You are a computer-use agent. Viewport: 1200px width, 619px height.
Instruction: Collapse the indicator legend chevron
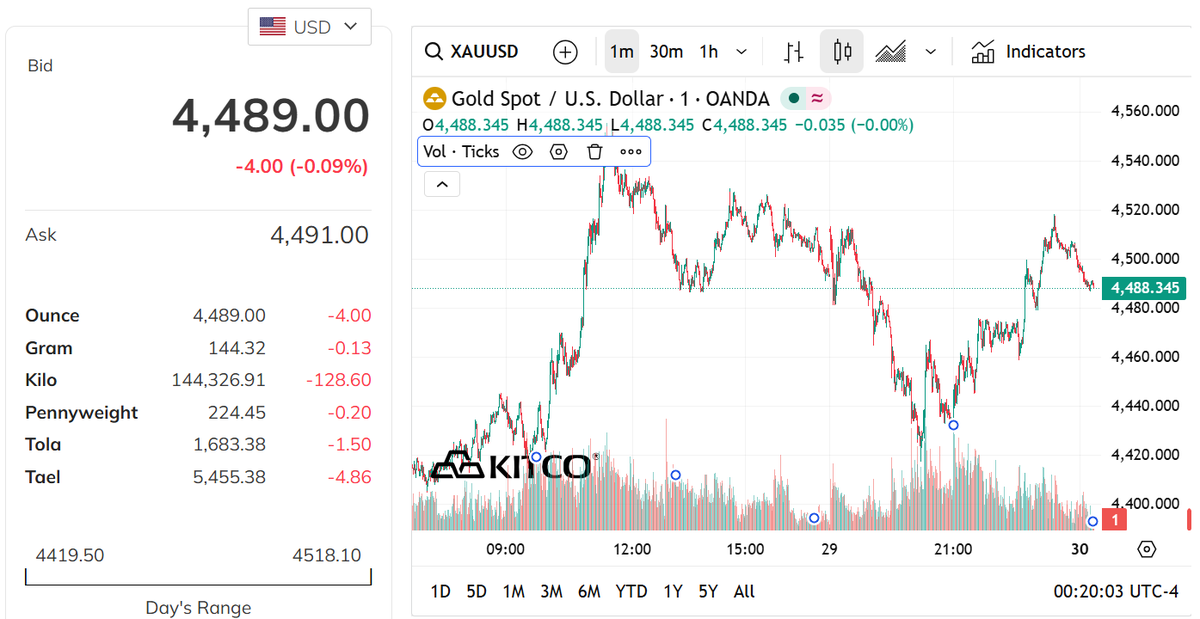click(442, 184)
